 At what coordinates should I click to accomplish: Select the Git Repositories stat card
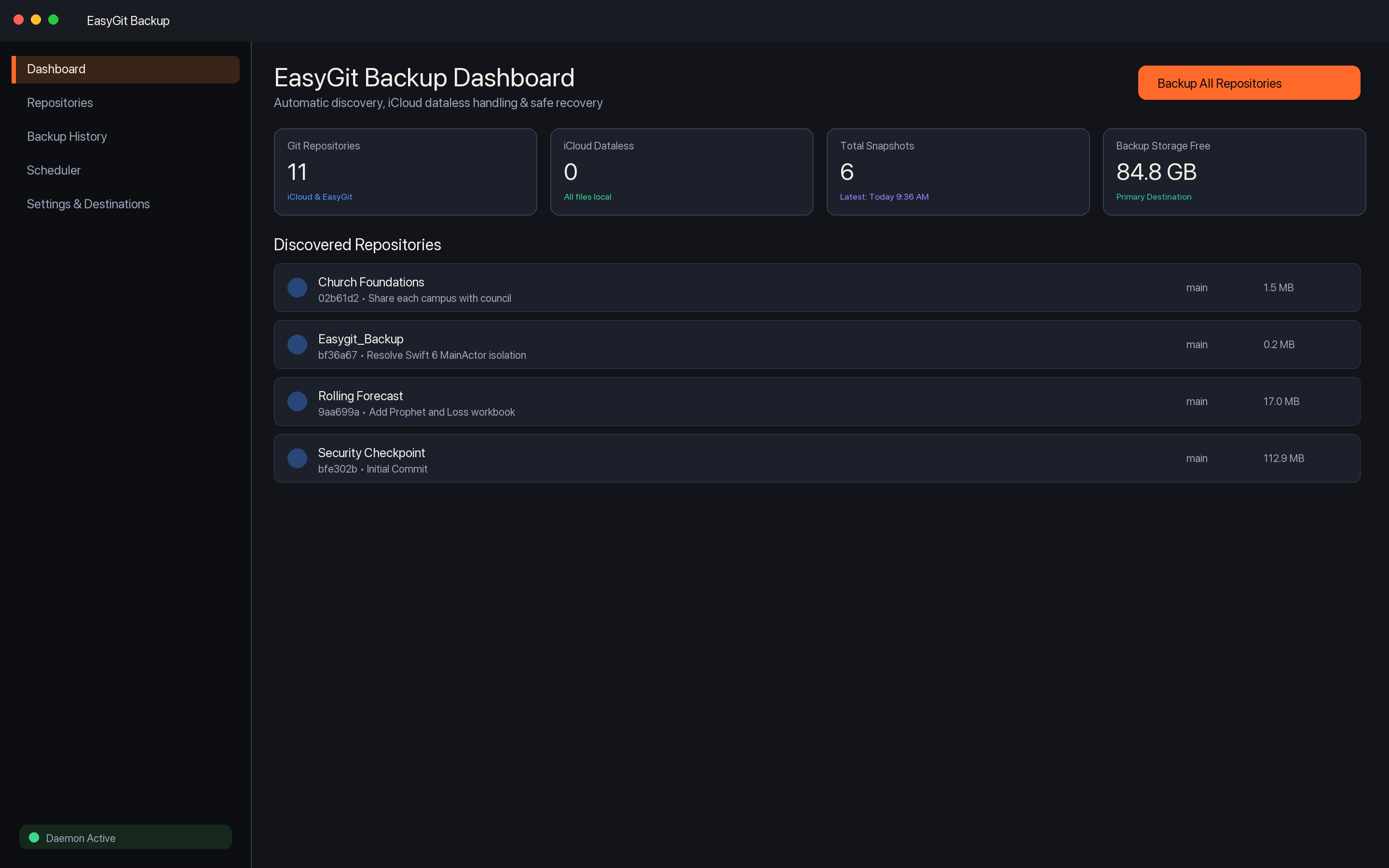[405, 172]
